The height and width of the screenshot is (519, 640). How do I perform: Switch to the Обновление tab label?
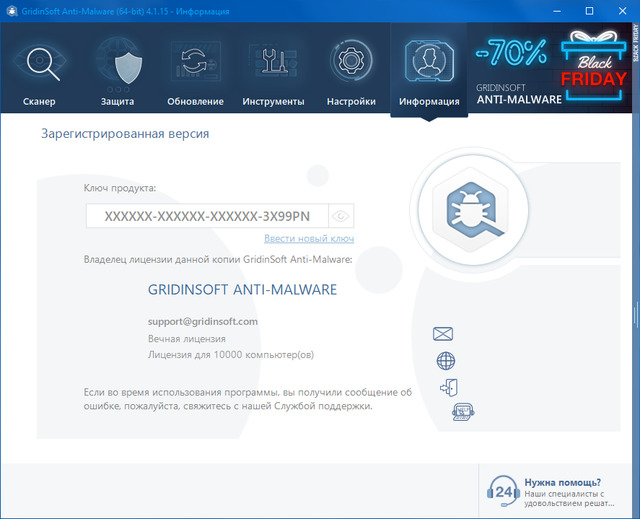[196, 101]
